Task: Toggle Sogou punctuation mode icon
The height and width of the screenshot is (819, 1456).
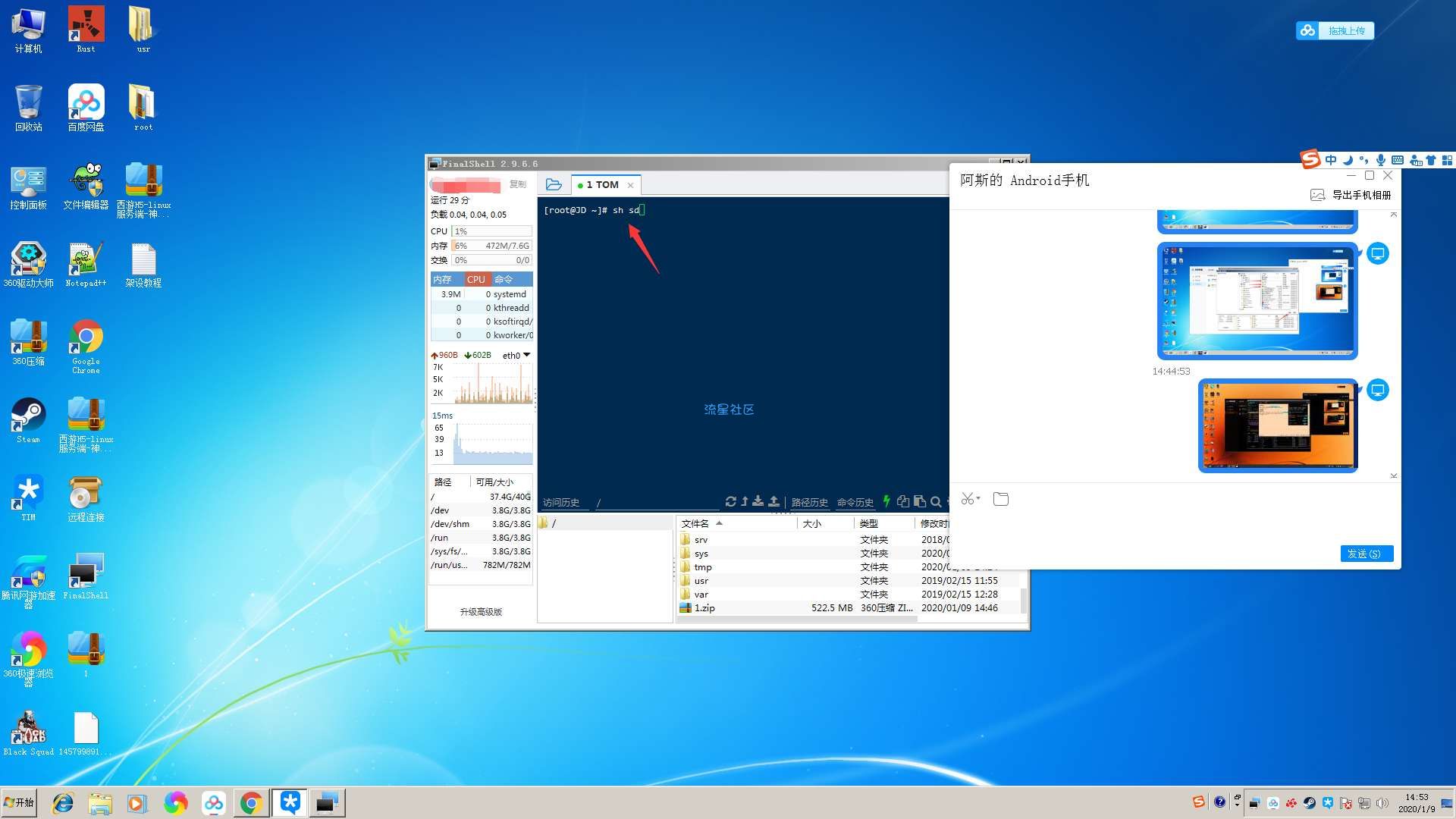Action: 1364,160
